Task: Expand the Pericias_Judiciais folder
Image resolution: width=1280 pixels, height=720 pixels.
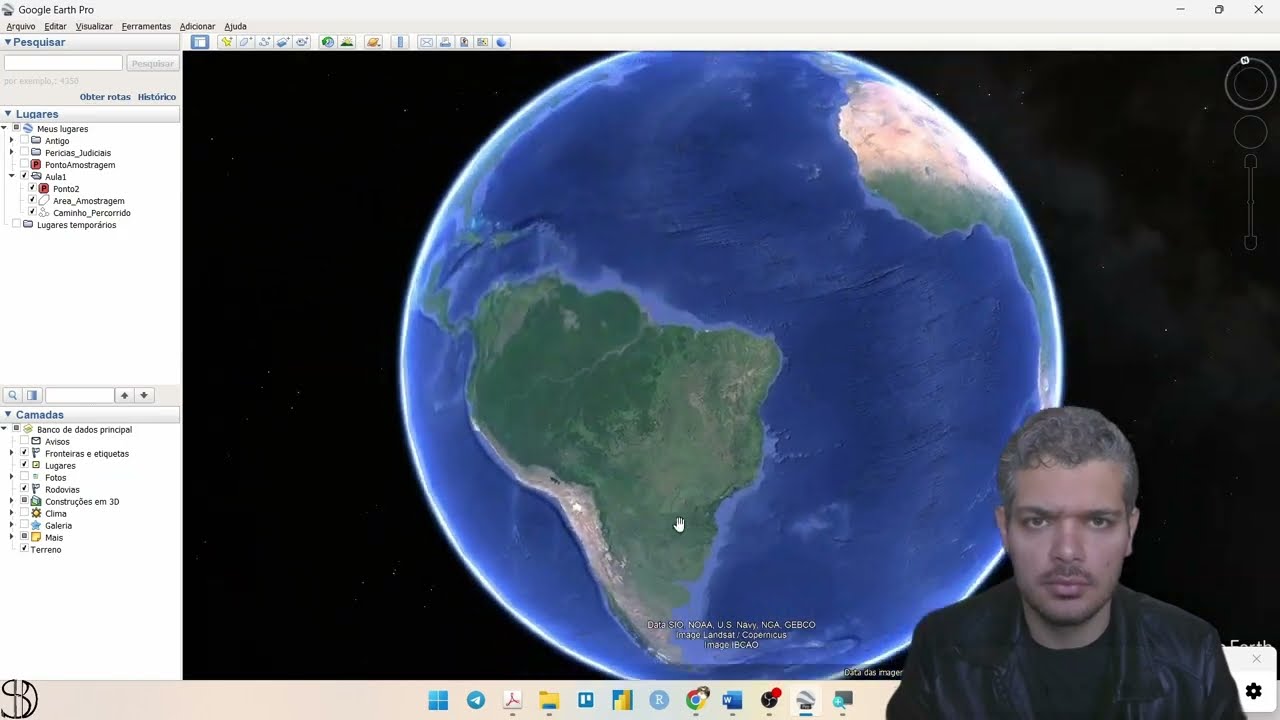Action: point(12,153)
